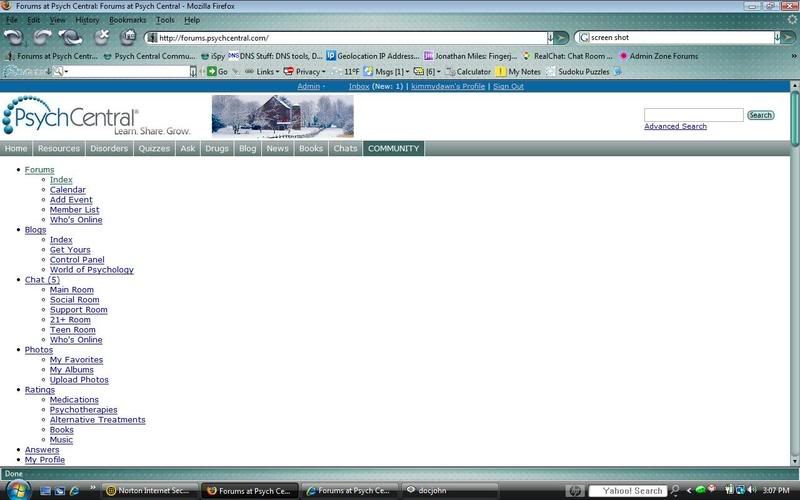Open search bar suggestions dropdown
The width and height of the screenshot is (800, 500).
pyautogui.click(x=777, y=38)
